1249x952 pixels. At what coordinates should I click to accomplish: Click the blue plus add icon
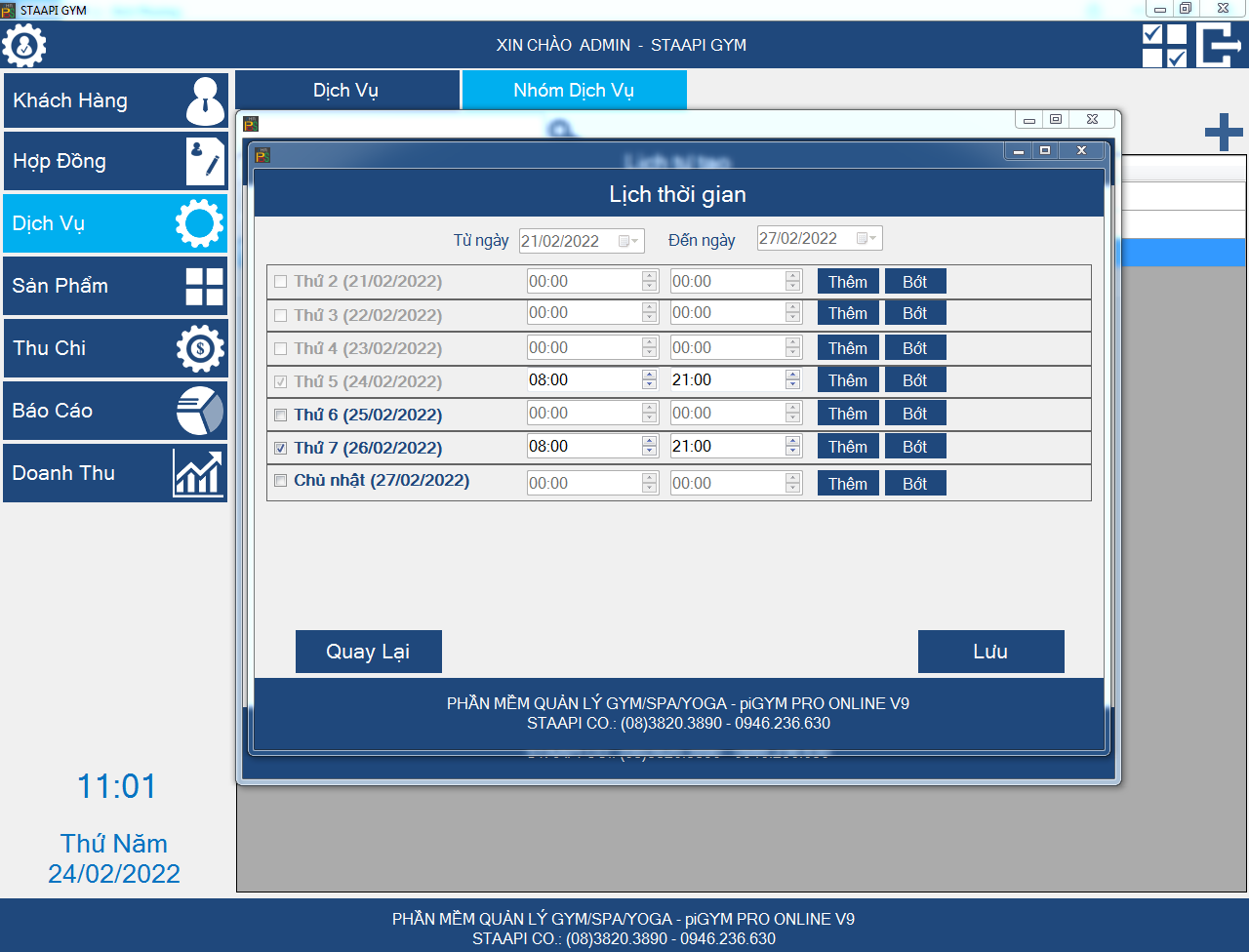1223,133
